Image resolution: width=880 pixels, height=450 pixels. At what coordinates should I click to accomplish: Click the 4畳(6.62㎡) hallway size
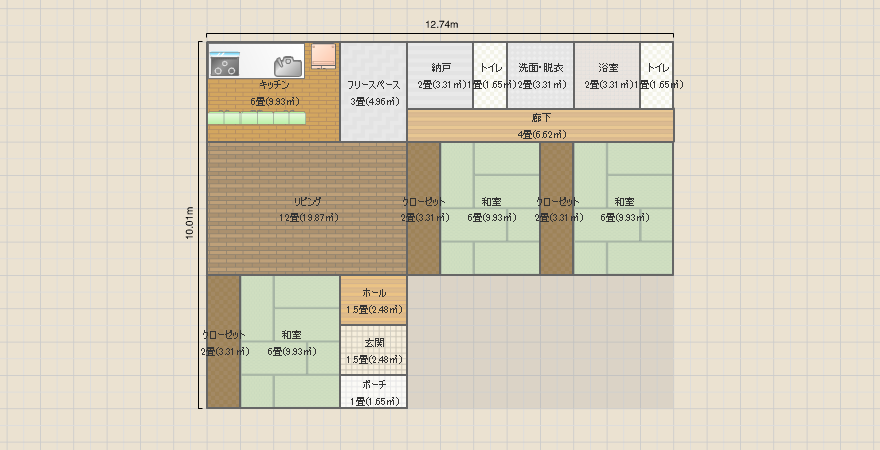(541, 135)
